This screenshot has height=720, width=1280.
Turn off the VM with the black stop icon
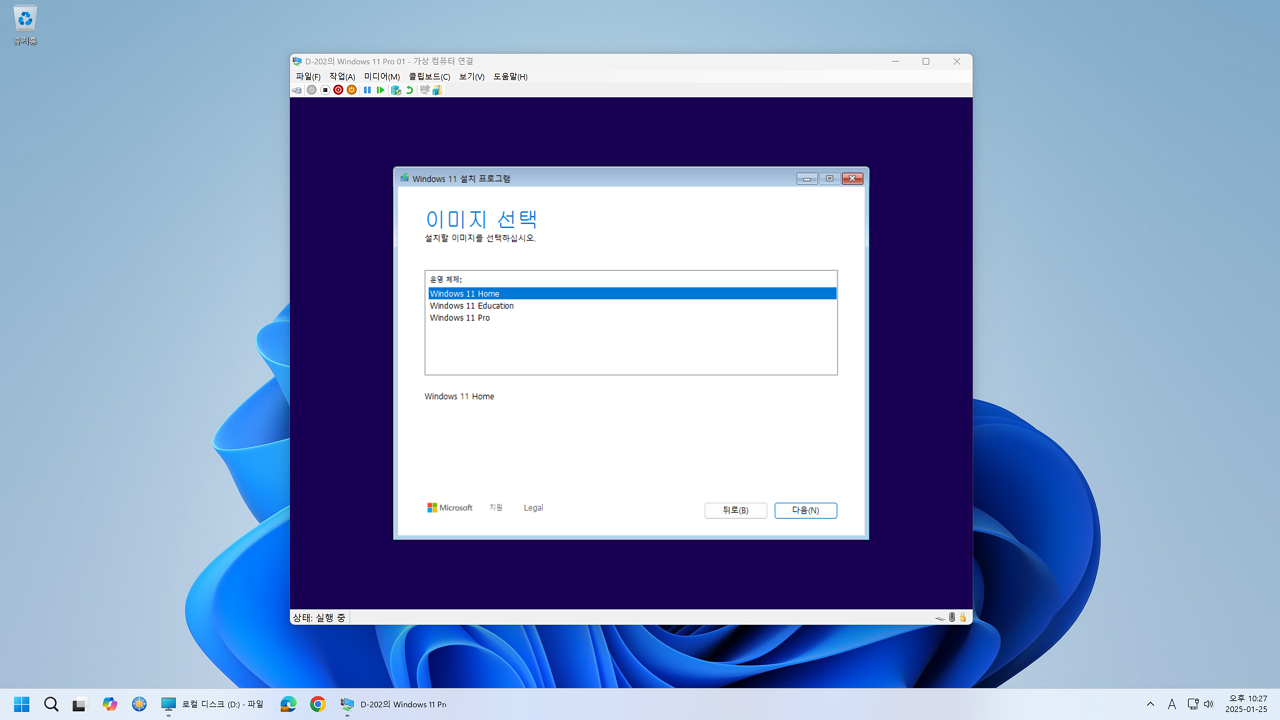click(325, 90)
